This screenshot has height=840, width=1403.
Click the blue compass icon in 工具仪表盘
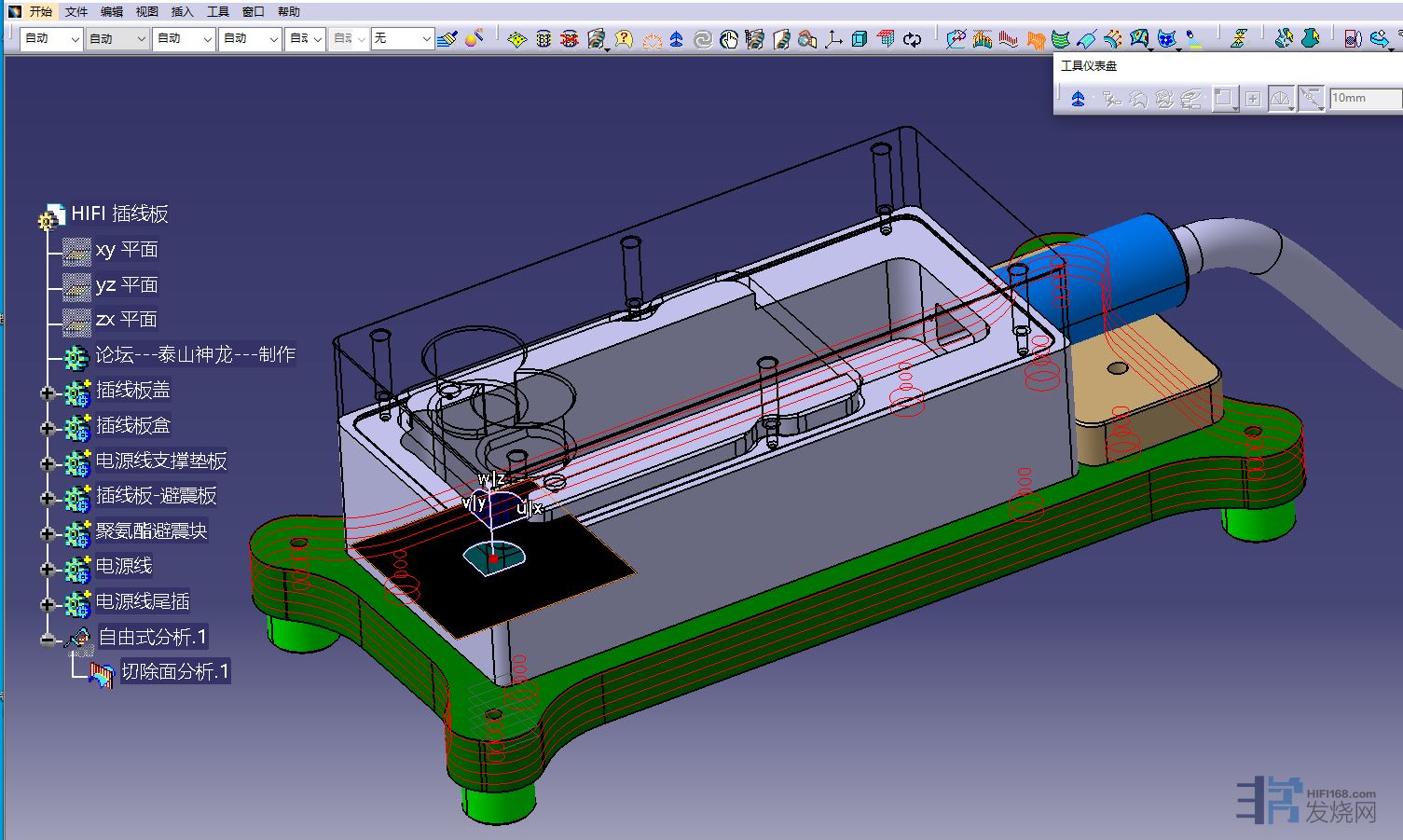(x=1078, y=98)
